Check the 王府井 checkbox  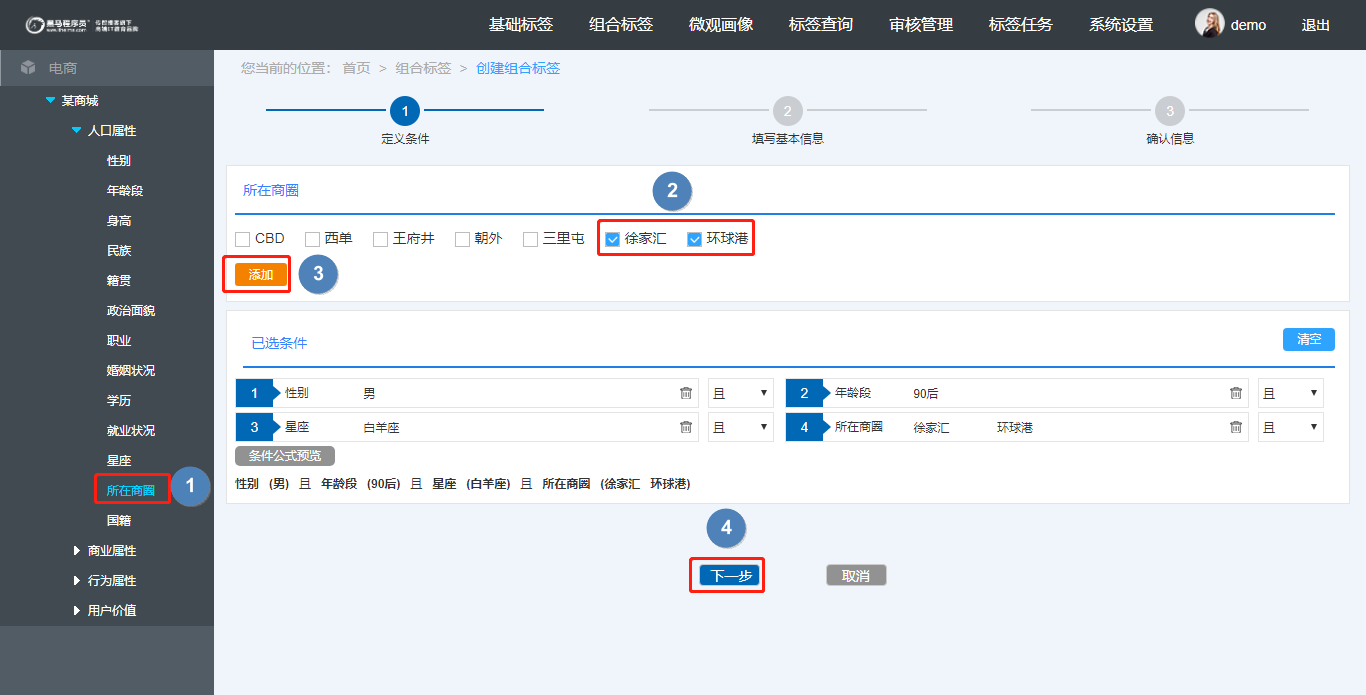point(380,239)
